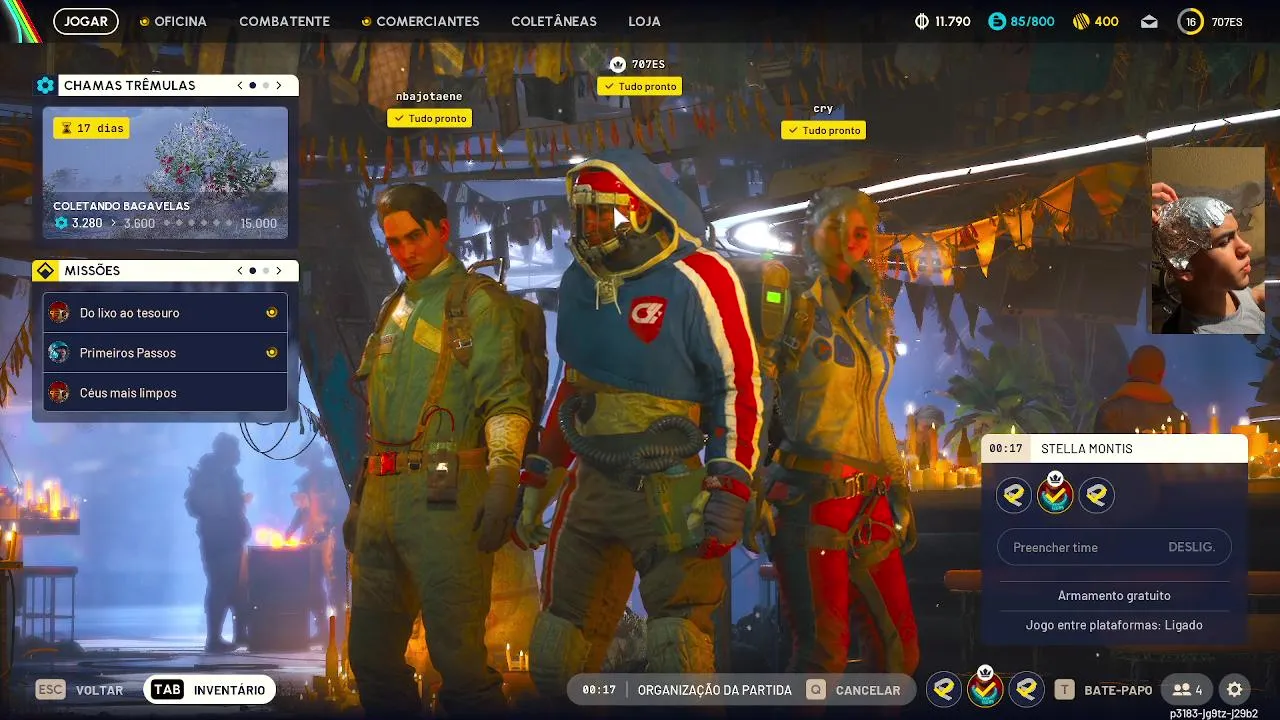
Task: Select the nbajotaene player name
Action: coord(429,96)
